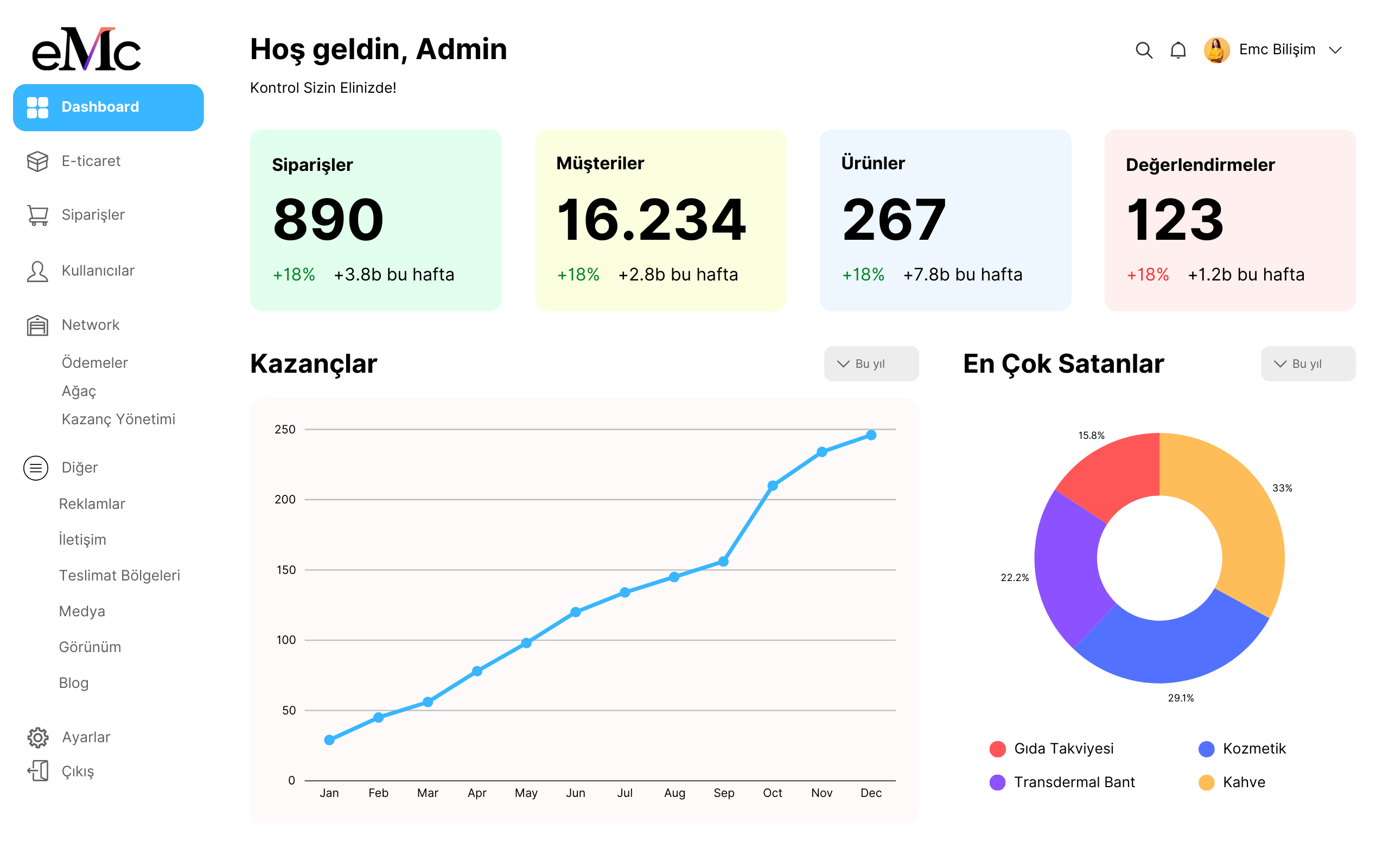Click '+1.2b bu hafta' text

[1246, 275]
